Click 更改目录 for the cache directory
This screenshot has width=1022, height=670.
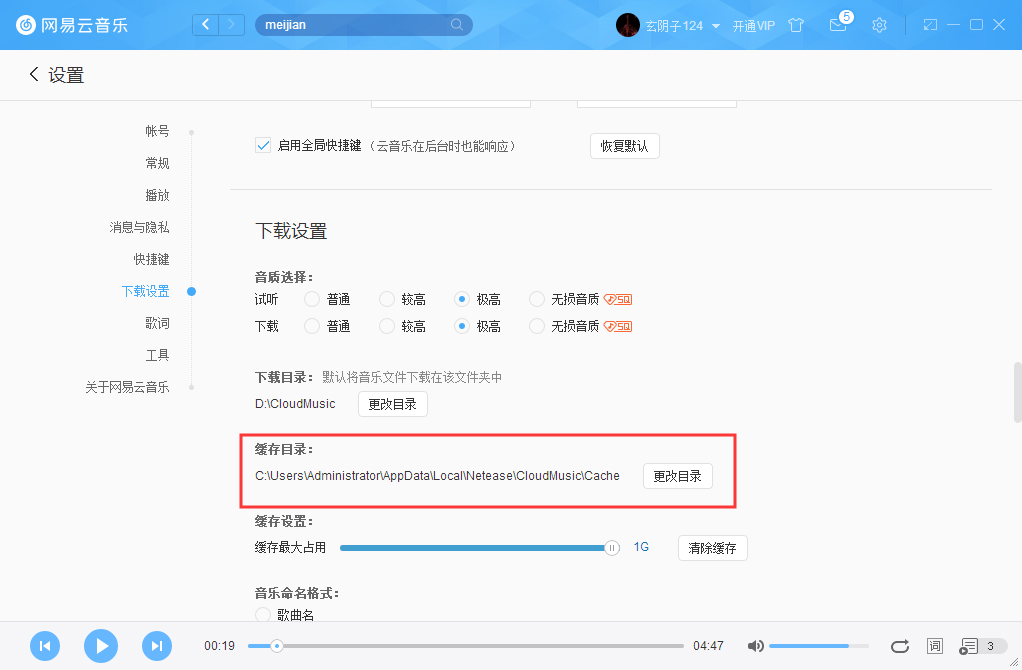click(677, 476)
